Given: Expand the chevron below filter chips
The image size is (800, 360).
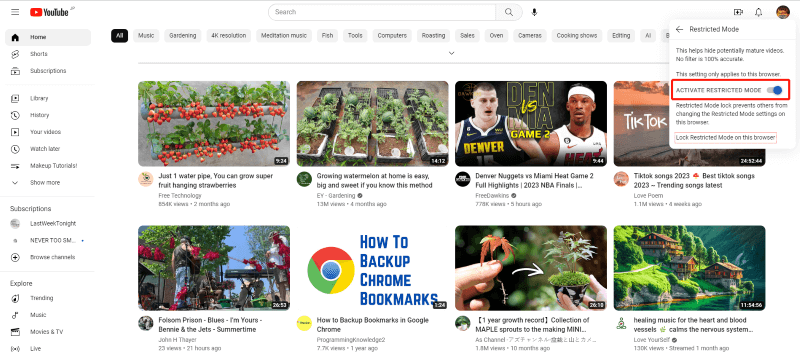Looking at the screenshot, I should click(451, 53).
